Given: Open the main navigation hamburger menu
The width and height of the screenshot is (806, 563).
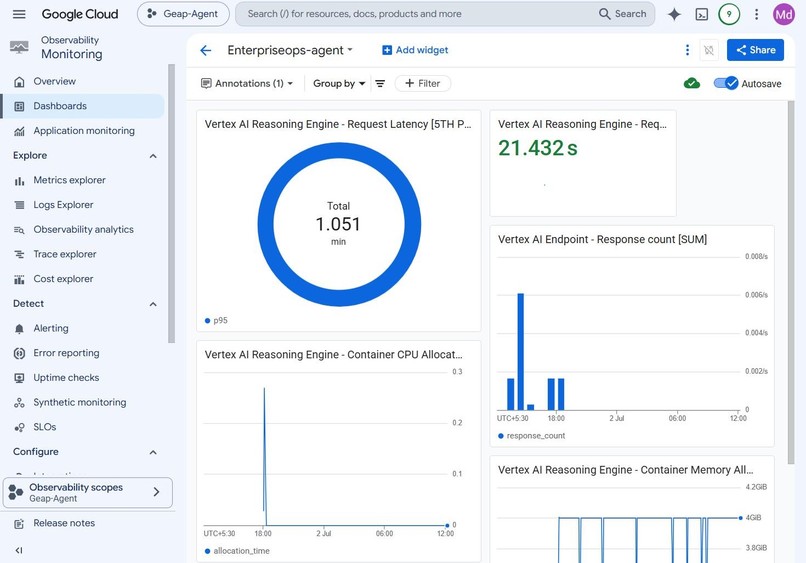Looking at the screenshot, I should click(19, 14).
